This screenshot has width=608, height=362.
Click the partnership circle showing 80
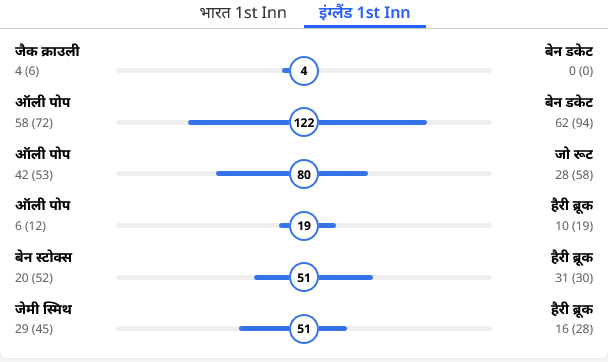pyautogui.click(x=304, y=174)
